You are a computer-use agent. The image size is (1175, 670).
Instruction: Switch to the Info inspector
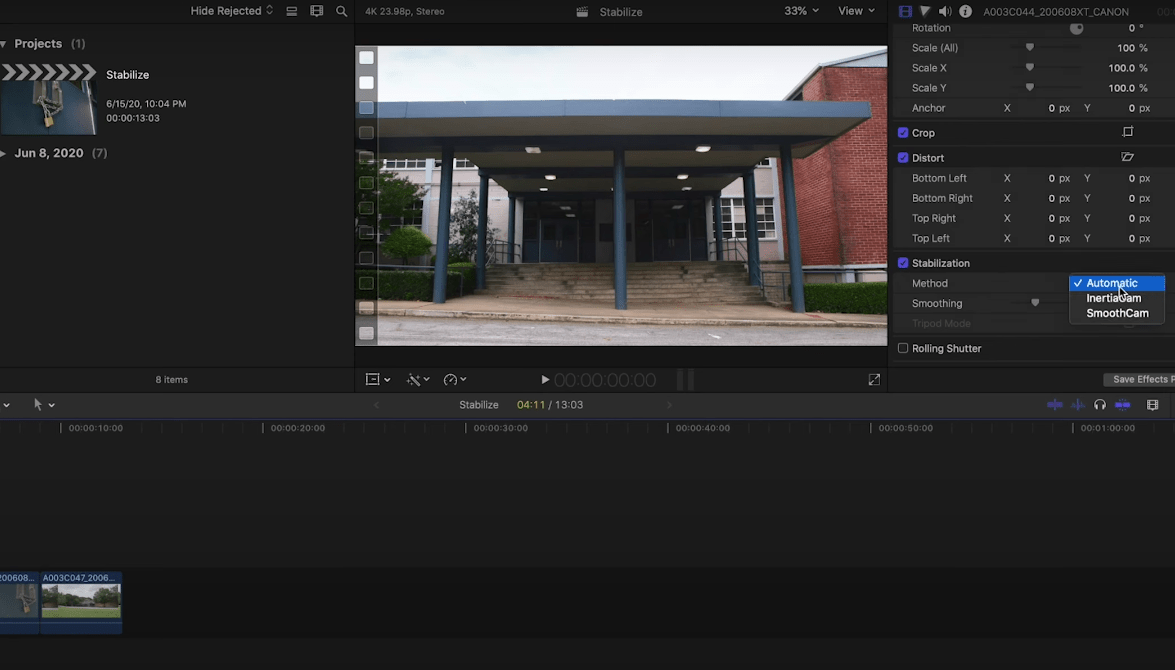tap(965, 10)
